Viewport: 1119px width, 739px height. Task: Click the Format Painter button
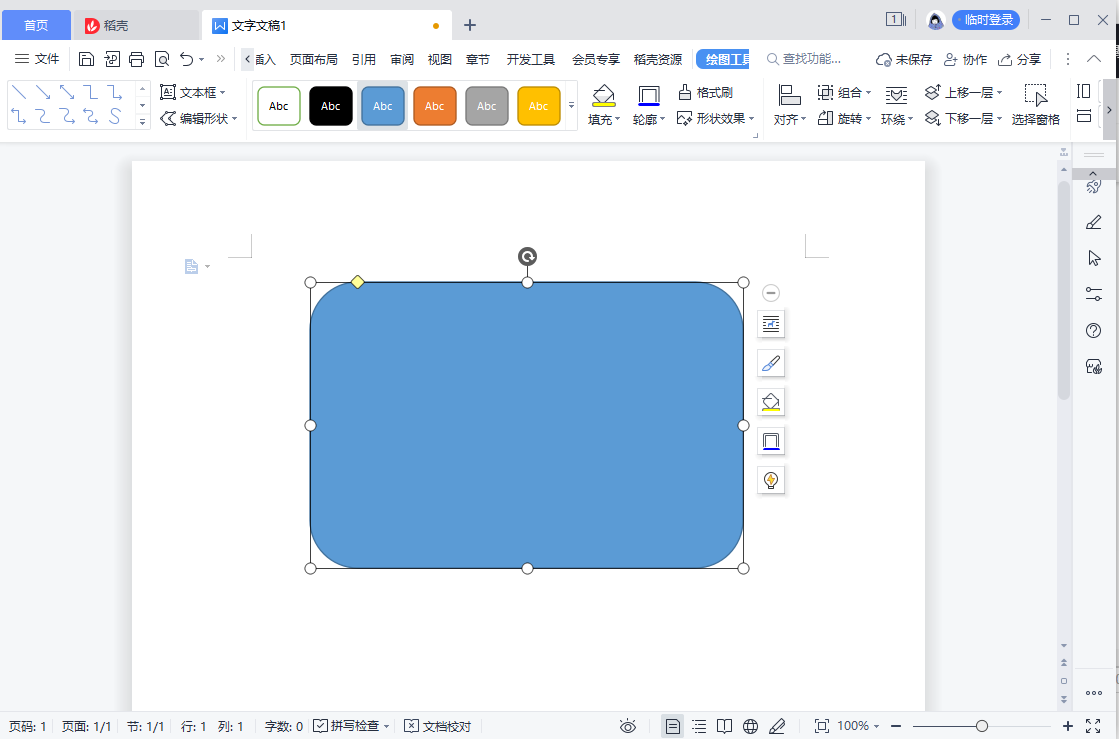705,92
